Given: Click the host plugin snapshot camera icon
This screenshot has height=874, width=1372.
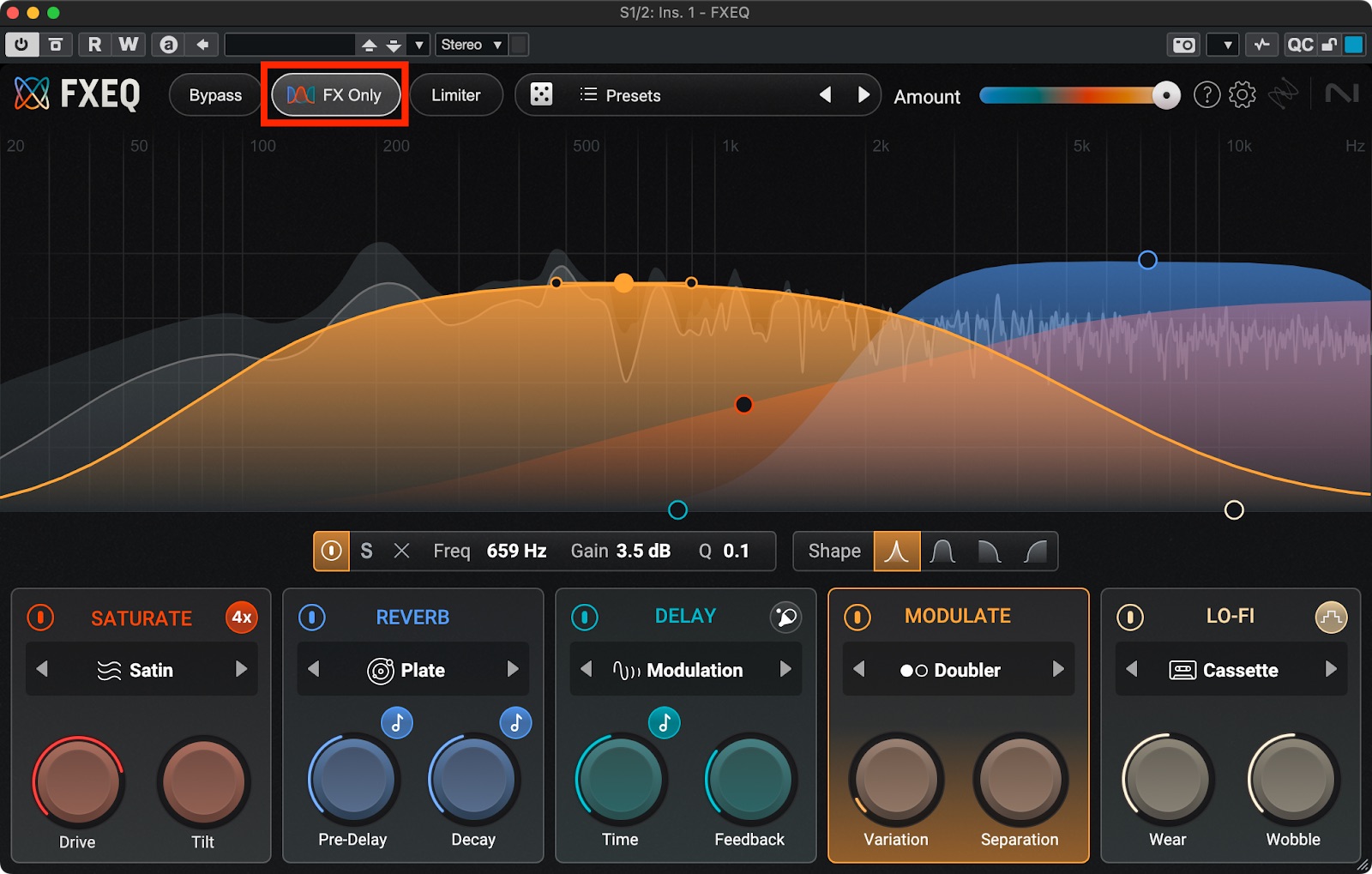Looking at the screenshot, I should (1184, 45).
